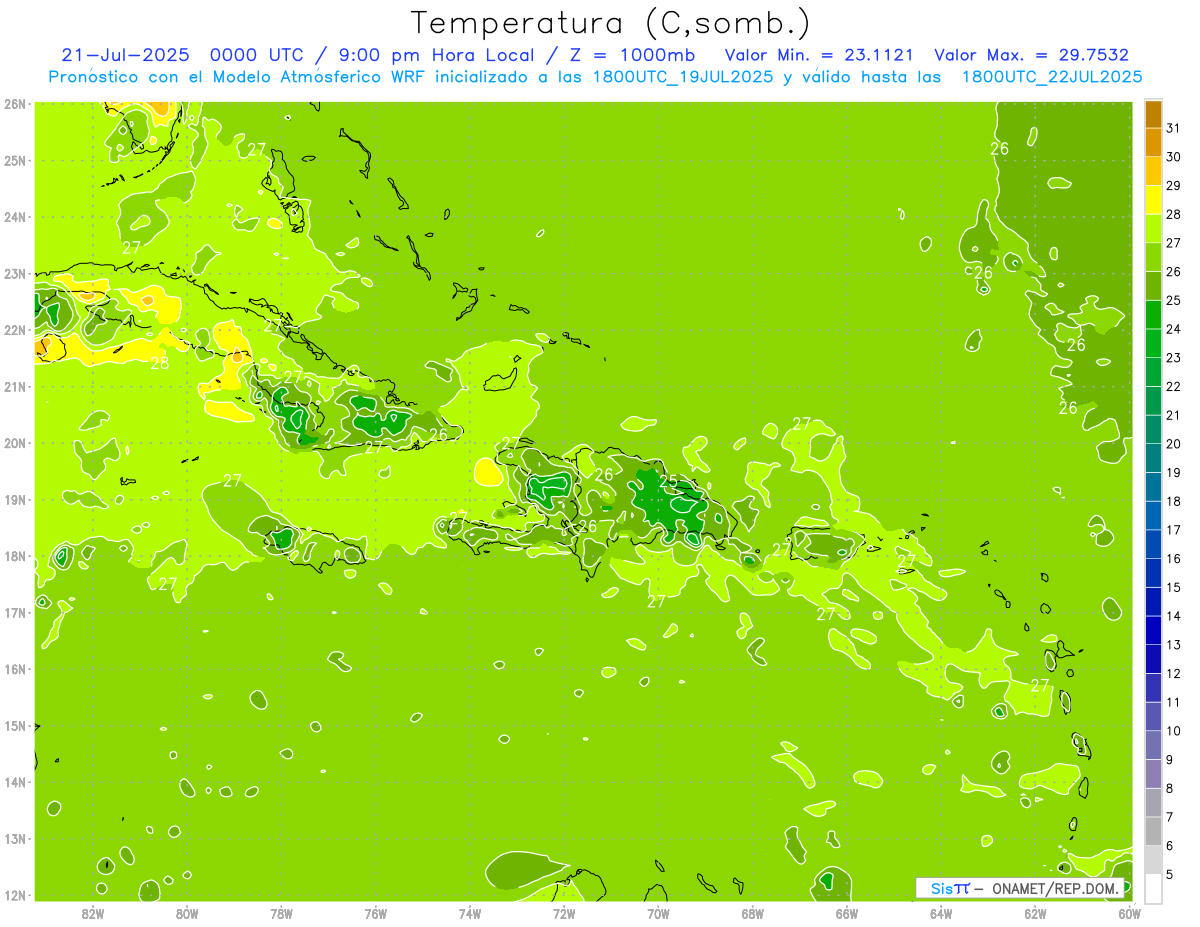Click the 'Sisπ' logo text
The width and height of the screenshot is (1200, 927).
click(950, 888)
